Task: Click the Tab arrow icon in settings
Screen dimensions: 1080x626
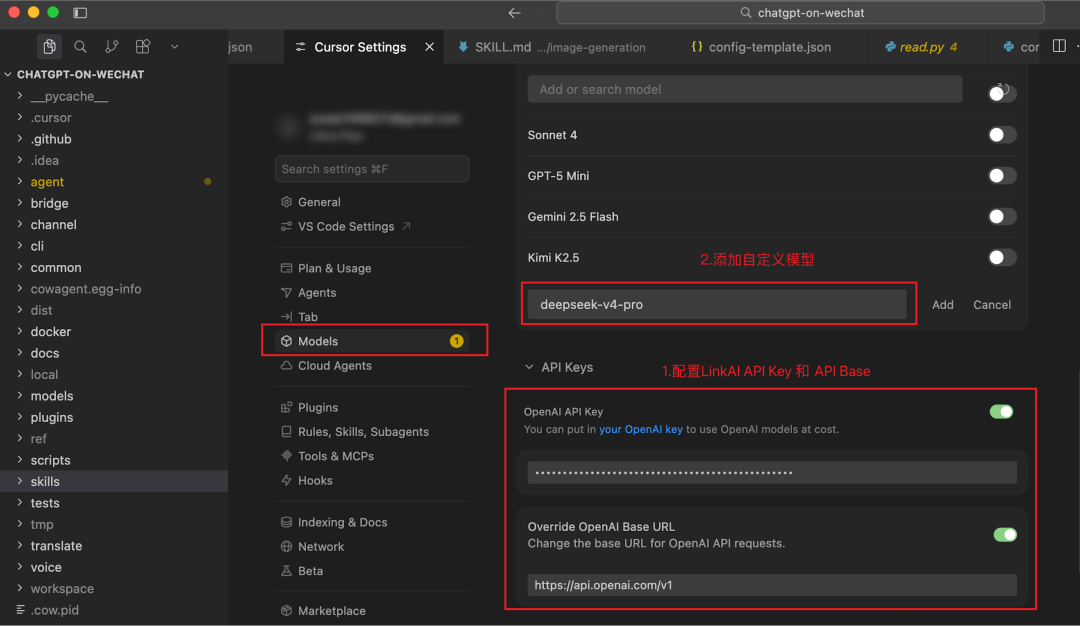Action: (x=287, y=317)
